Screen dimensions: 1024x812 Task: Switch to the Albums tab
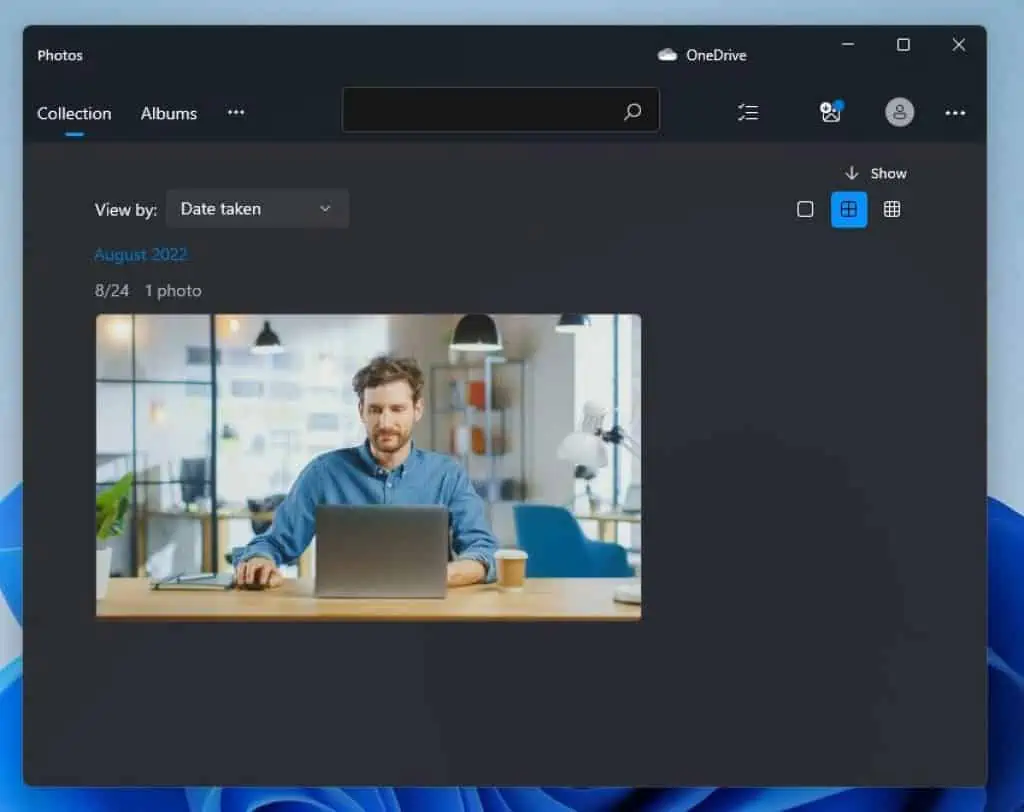168,113
